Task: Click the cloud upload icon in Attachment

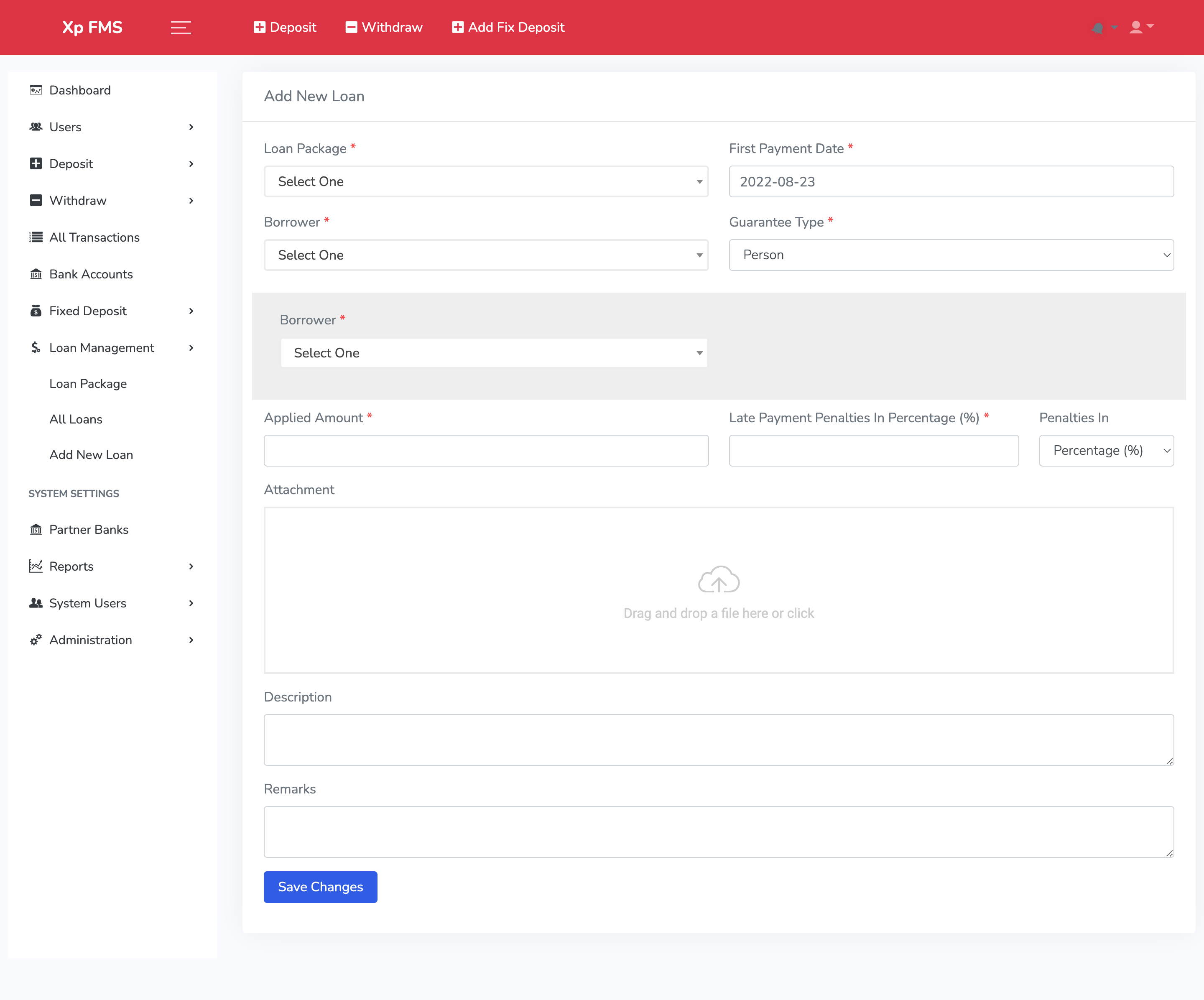Action: (718, 579)
